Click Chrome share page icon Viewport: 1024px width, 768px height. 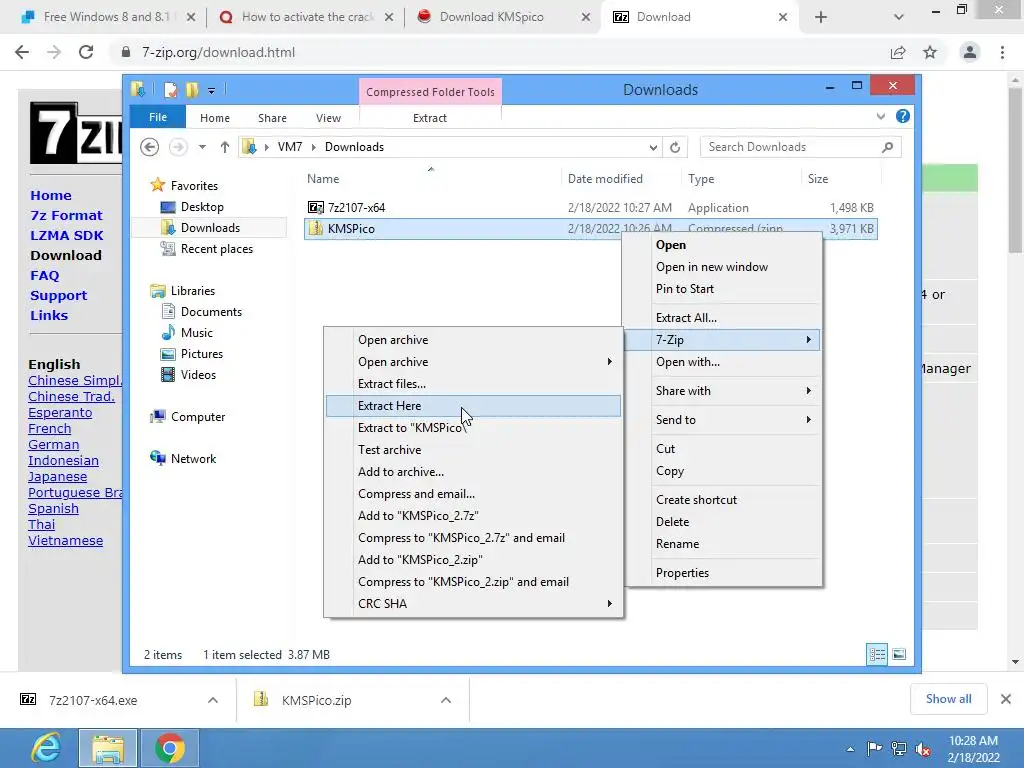click(x=898, y=52)
